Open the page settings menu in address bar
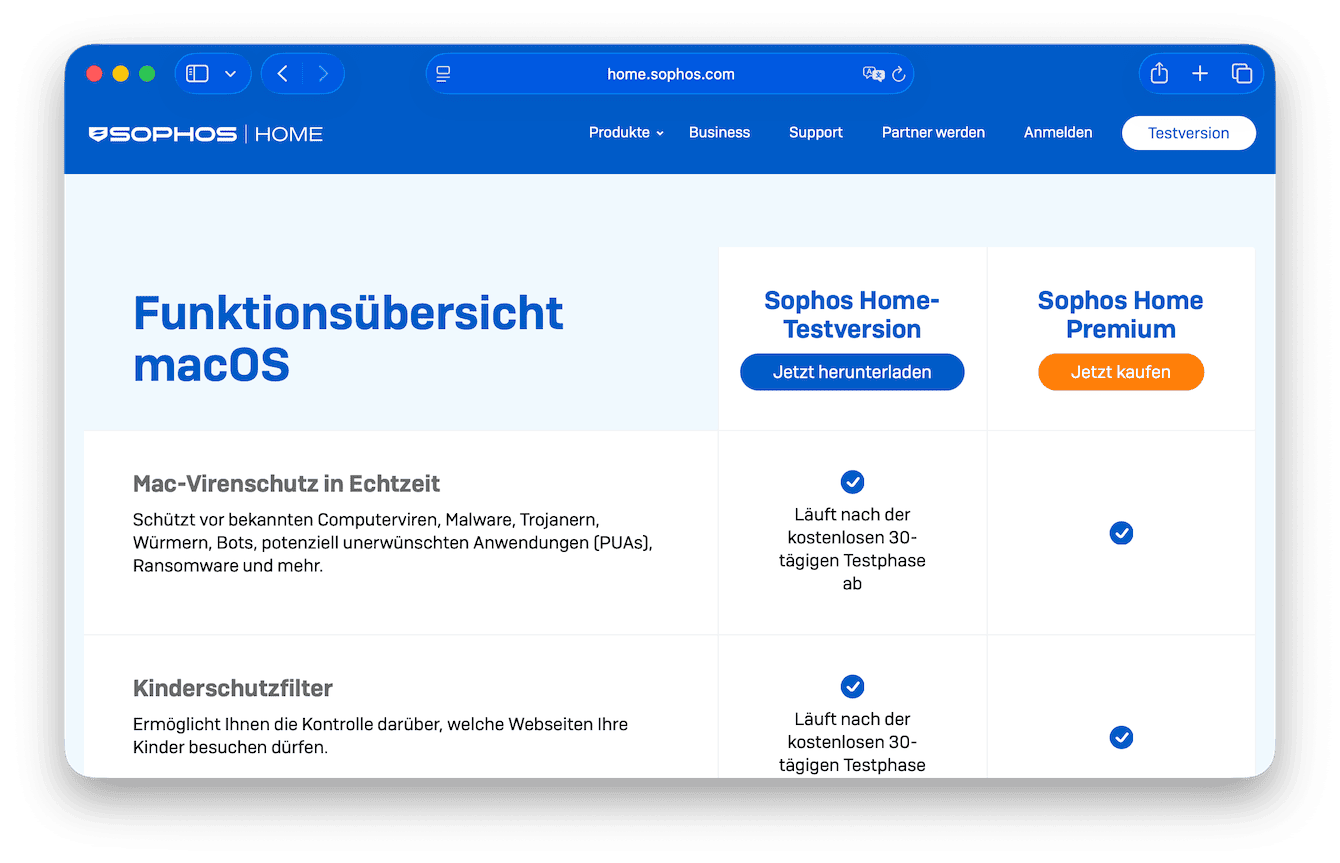The width and height of the screenshot is (1340, 863). click(441, 73)
